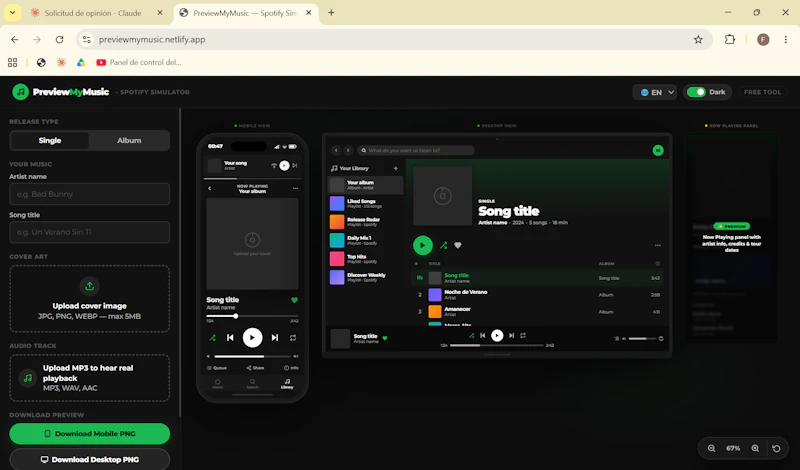
Task: Select the Album release type
Action: point(129,140)
